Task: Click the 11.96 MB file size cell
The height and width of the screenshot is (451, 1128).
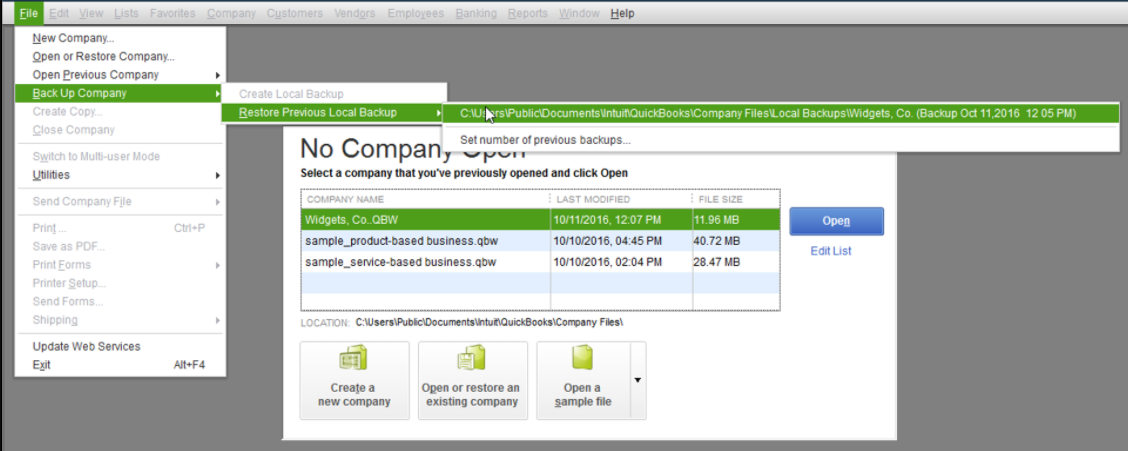Action: click(736, 219)
